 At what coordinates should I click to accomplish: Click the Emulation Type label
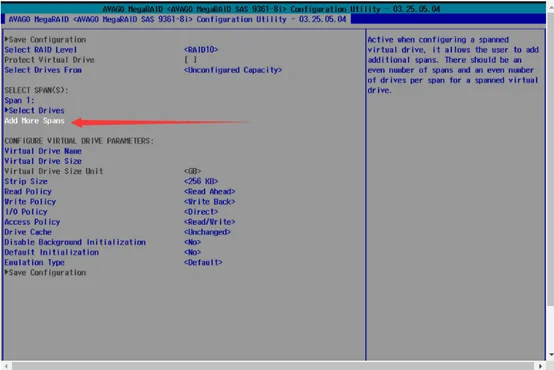pos(34,263)
